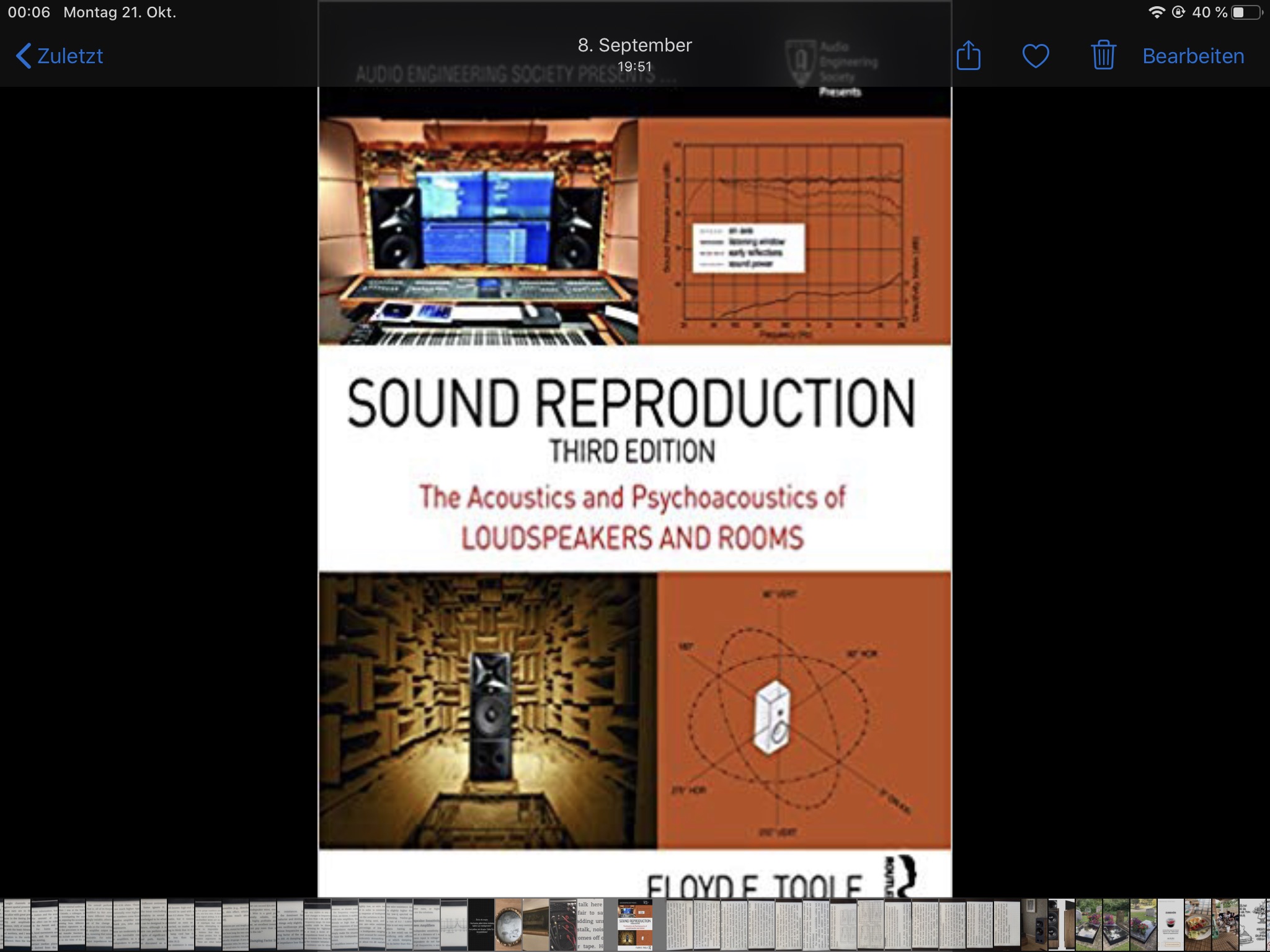
Task: Favorite this photo with the heart icon
Action: pos(1035,56)
